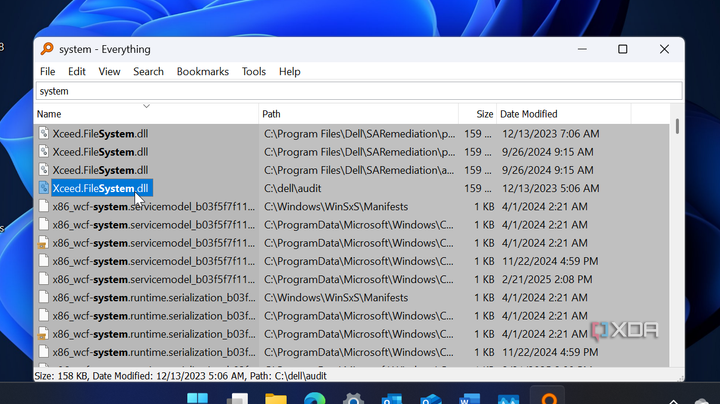Viewport: 720px width, 404px height.
Task: Click the icon of highlighted Xceed.FileSystem.dll in C:\dell\audit
Action: tap(43, 188)
